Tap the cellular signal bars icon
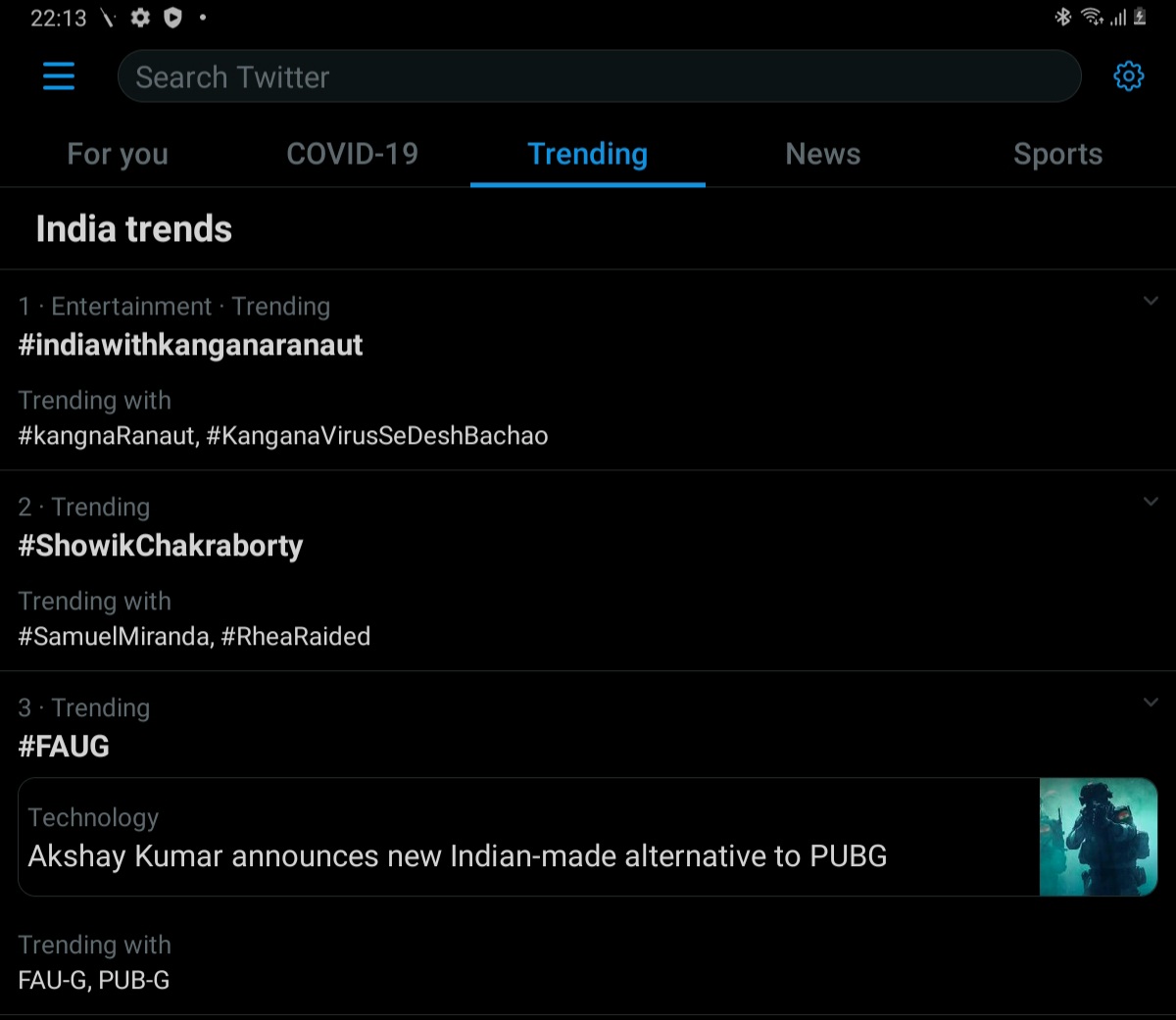Image resolution: width=1176 pixels, height=1020 pixels. (1117, 18)
